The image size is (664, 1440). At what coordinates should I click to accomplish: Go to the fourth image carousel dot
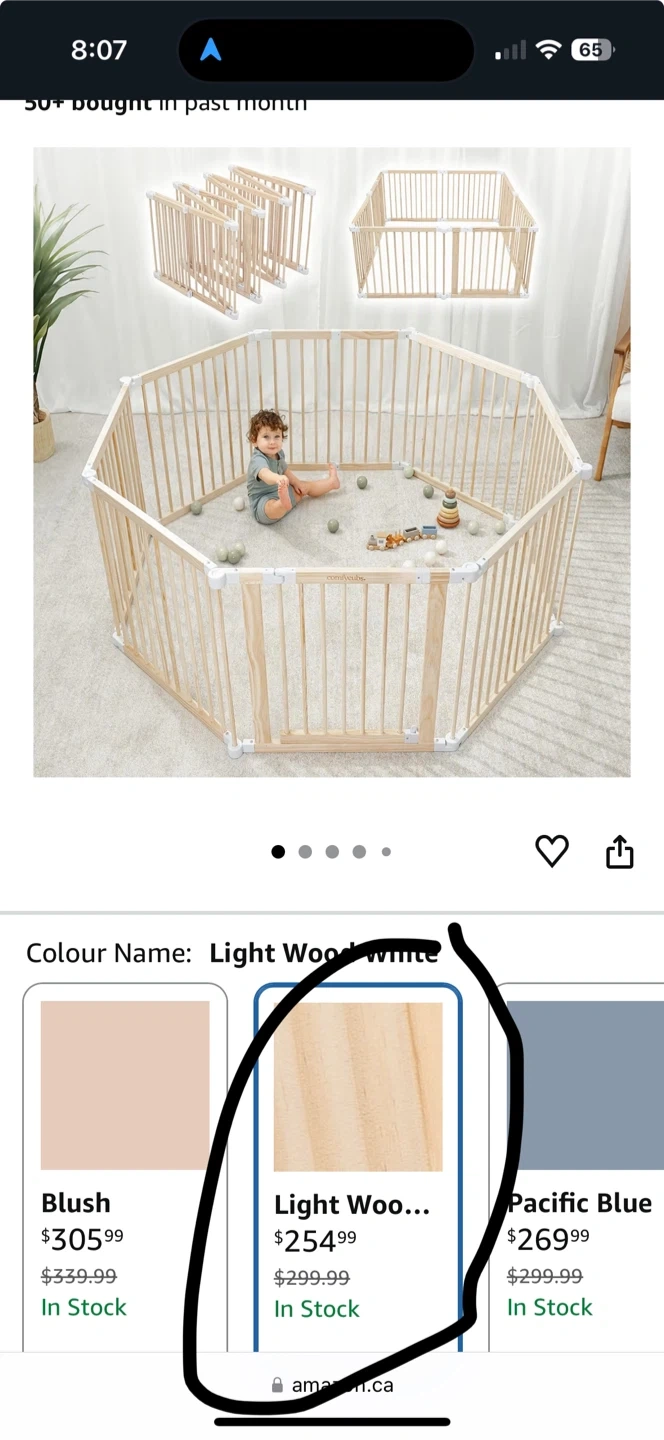click(359, 852)
